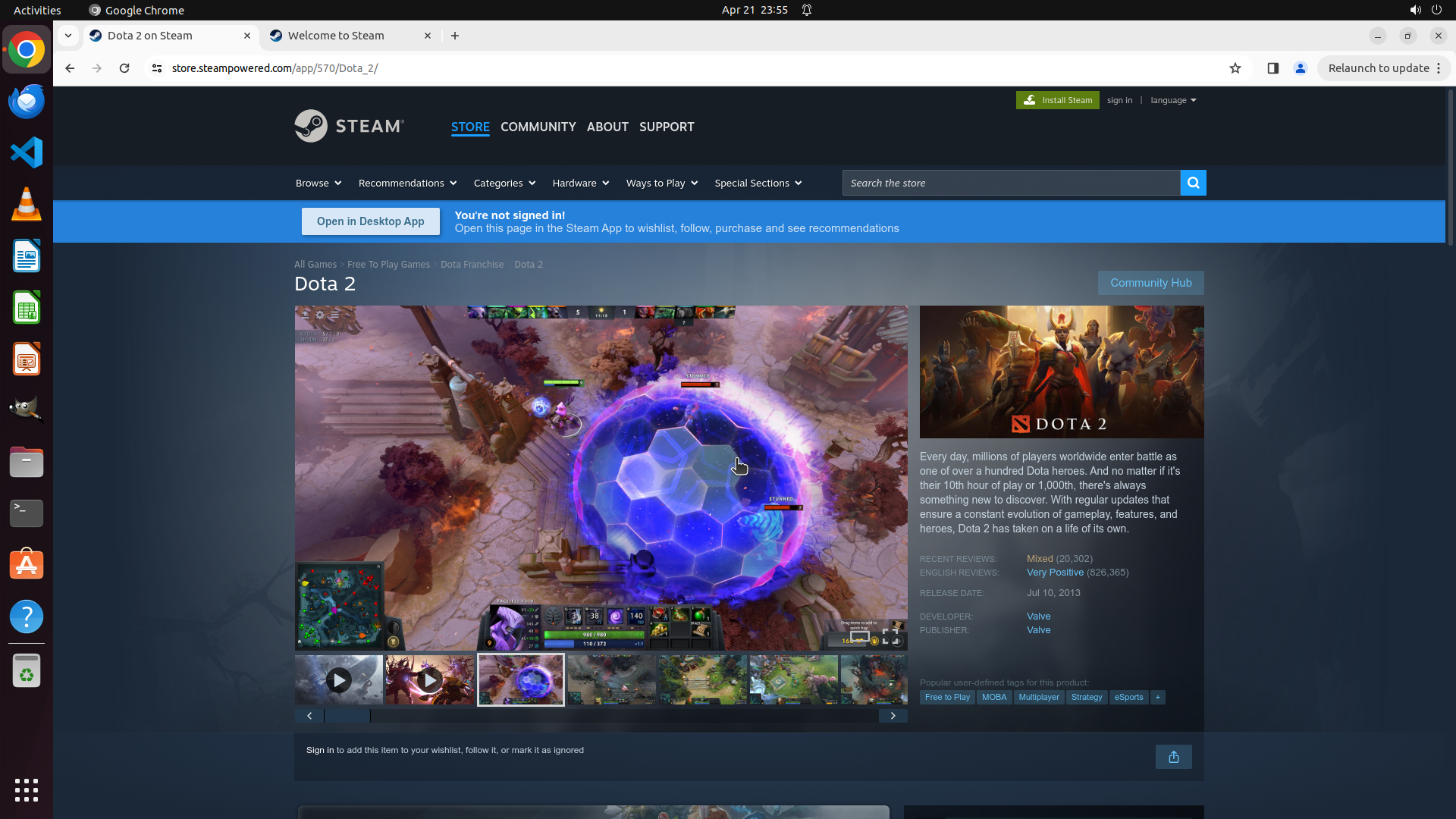
Task: Open the language dropdown
Action: [1172, 100]
